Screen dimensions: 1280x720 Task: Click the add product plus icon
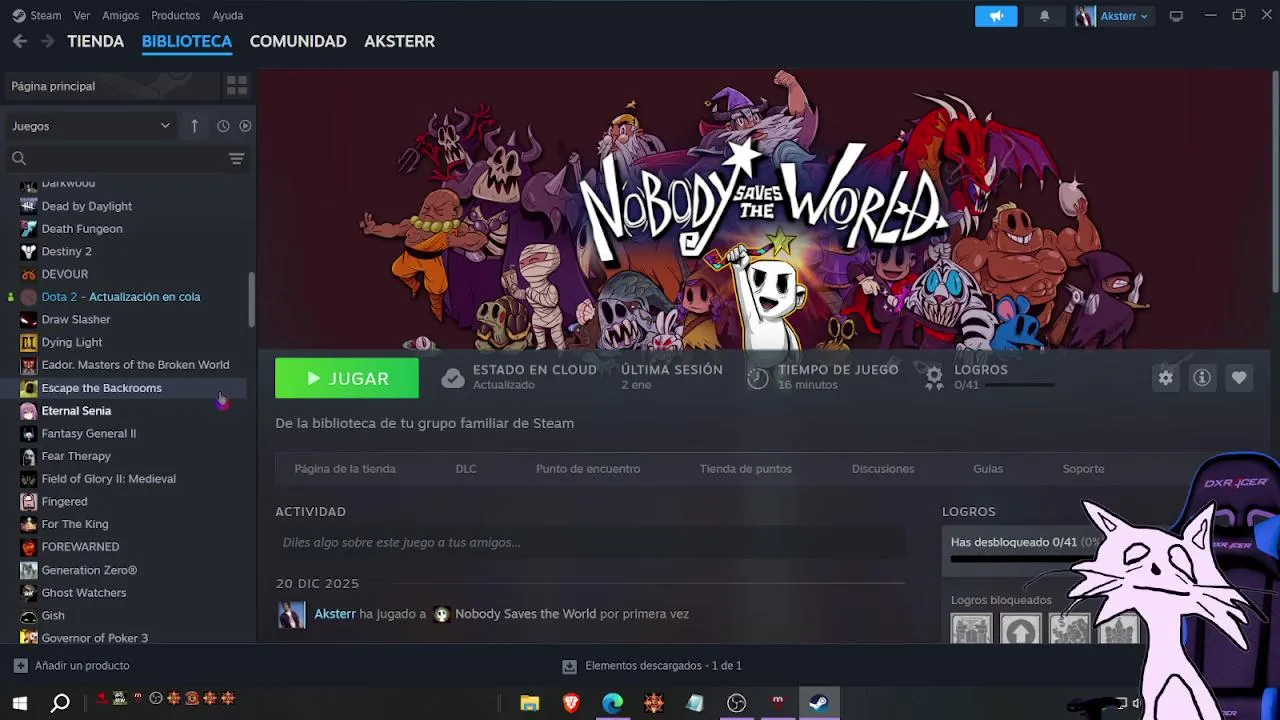tap(20, 666)
